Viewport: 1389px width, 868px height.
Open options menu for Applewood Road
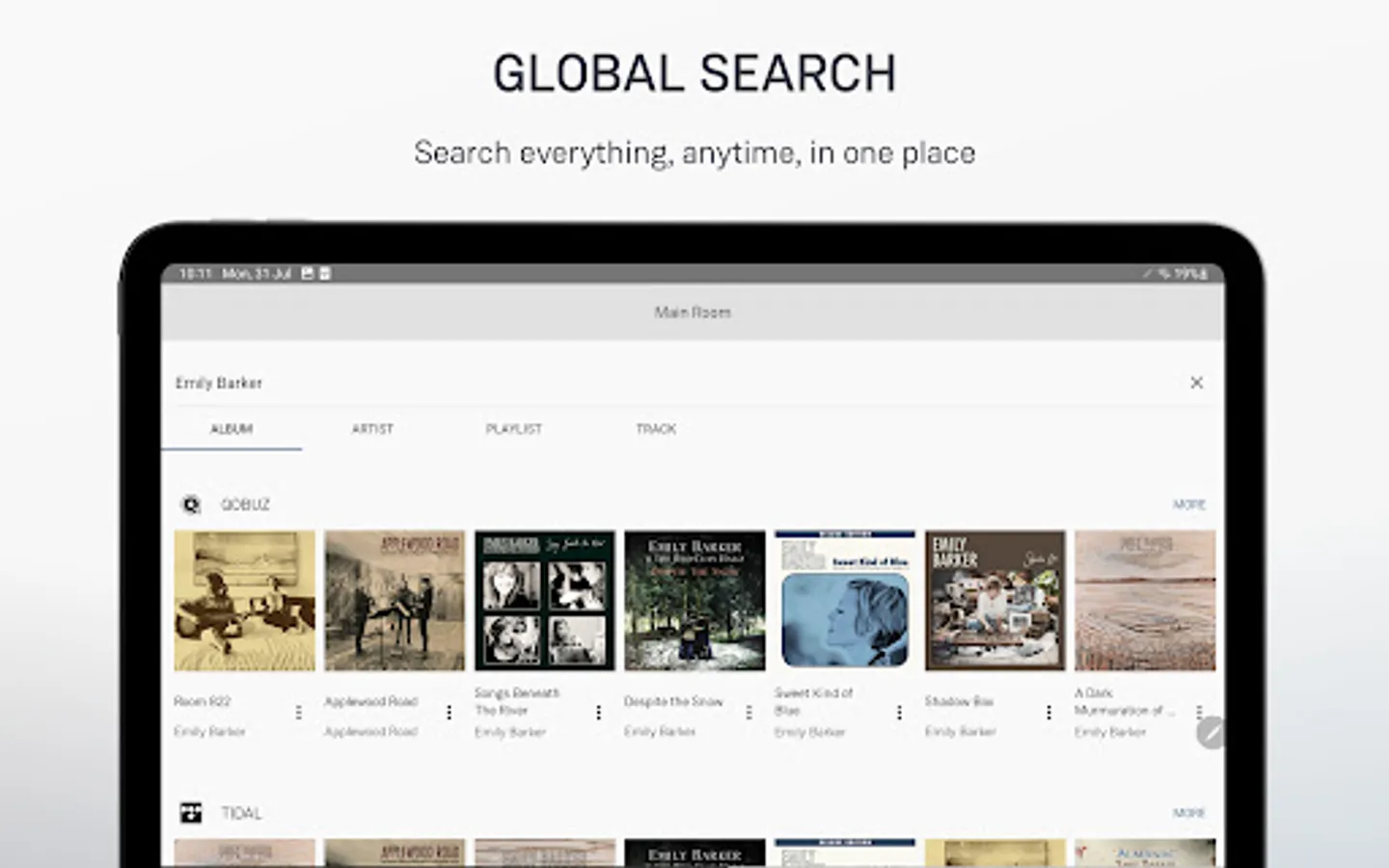[449, 712]
